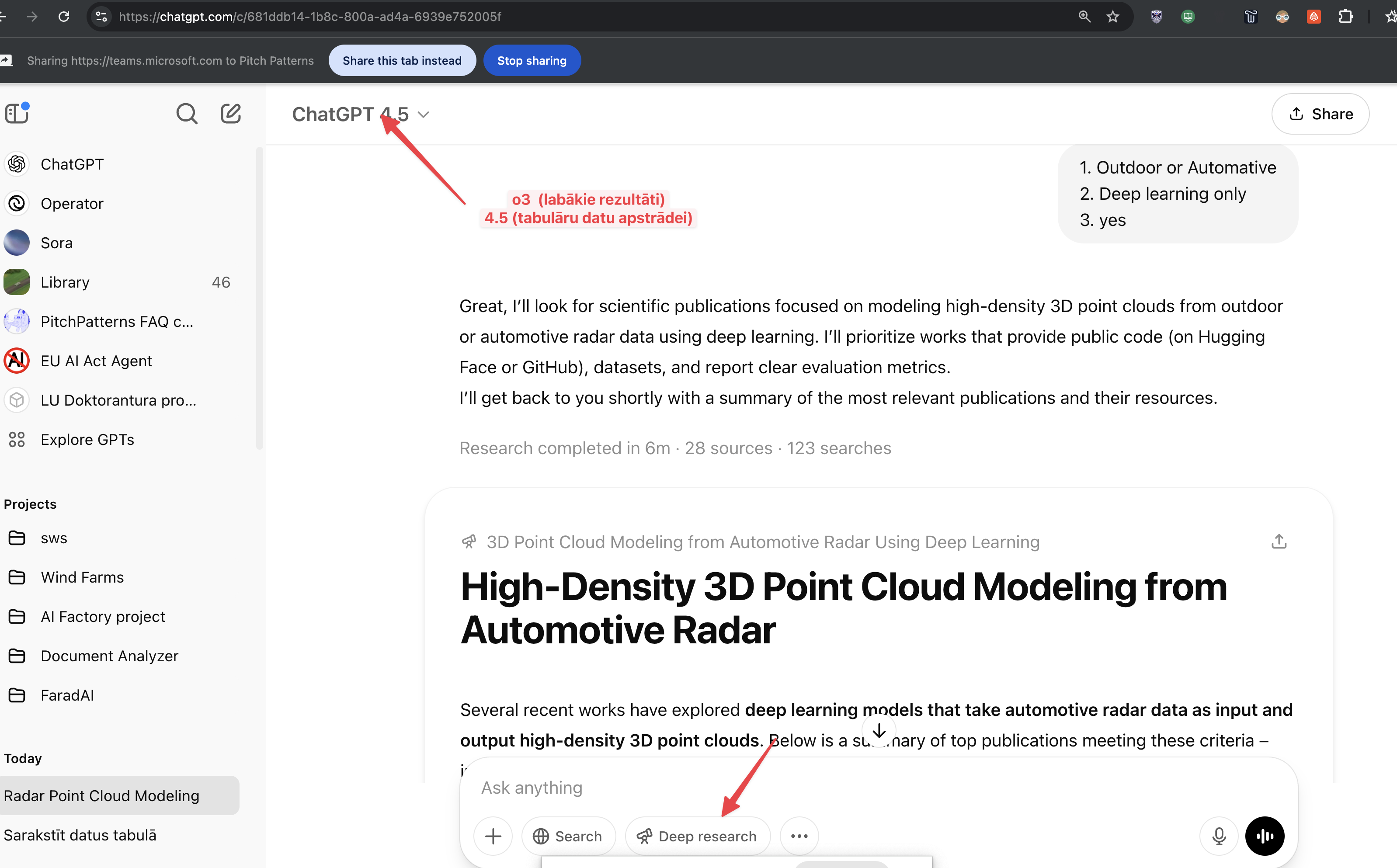Click the Ask anything input field
This screenshot has width=1397, height=868.
(878, 788)
